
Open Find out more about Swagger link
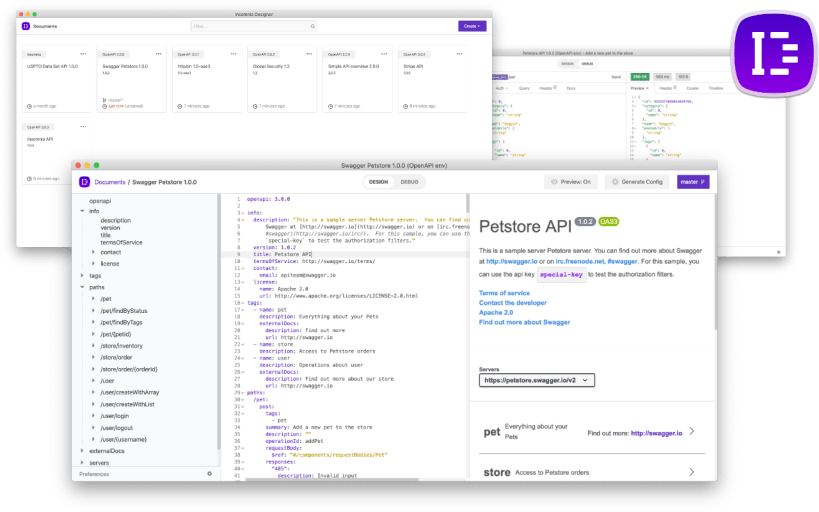(x=524, y=322)
